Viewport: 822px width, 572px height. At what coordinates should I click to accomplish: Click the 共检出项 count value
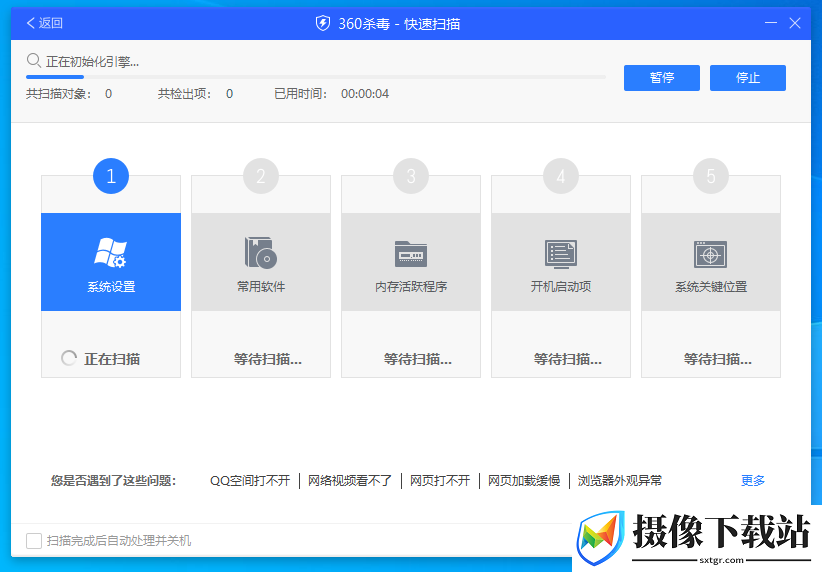point(229,94)
